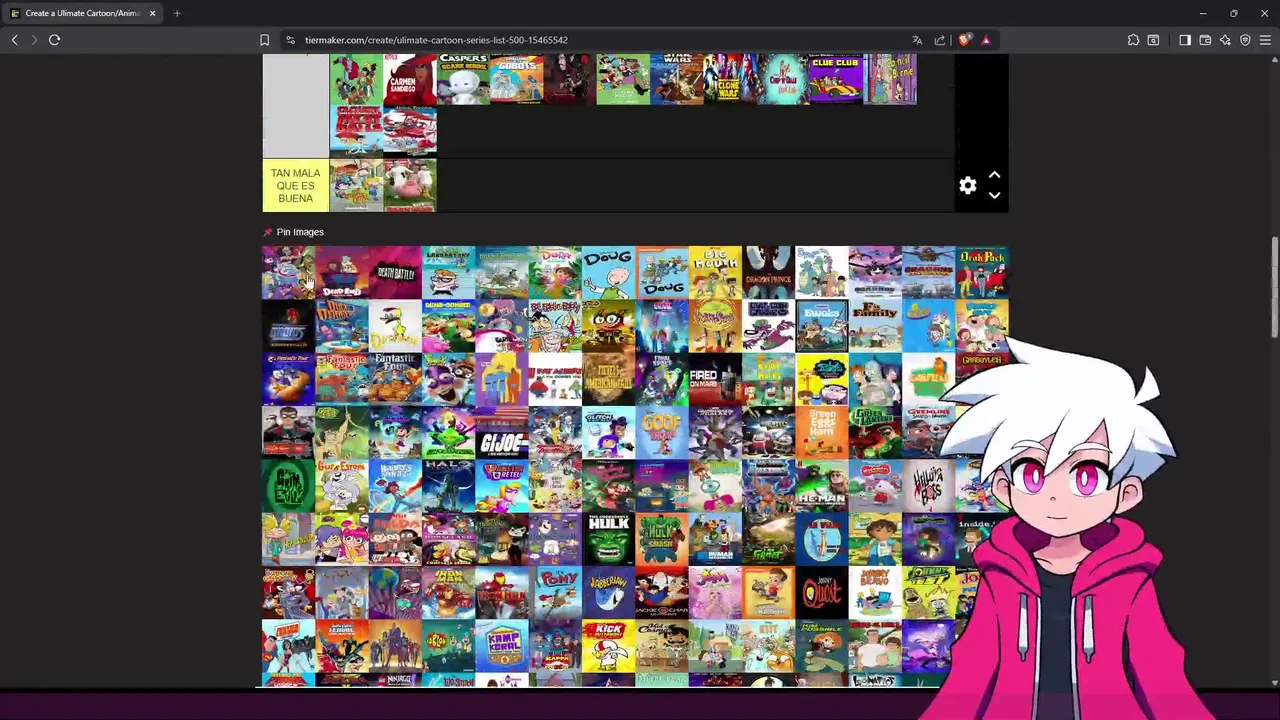This screenshot has width=1280, height=720.
Task: Click the Green Eggs and Ham image
Action: (822, 432)
